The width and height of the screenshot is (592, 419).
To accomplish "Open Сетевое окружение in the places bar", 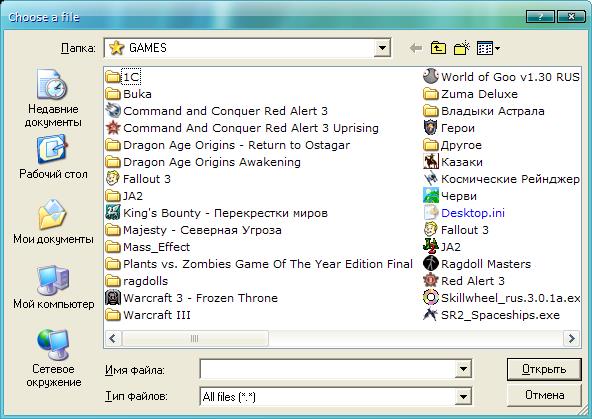I will click(53, 358).
